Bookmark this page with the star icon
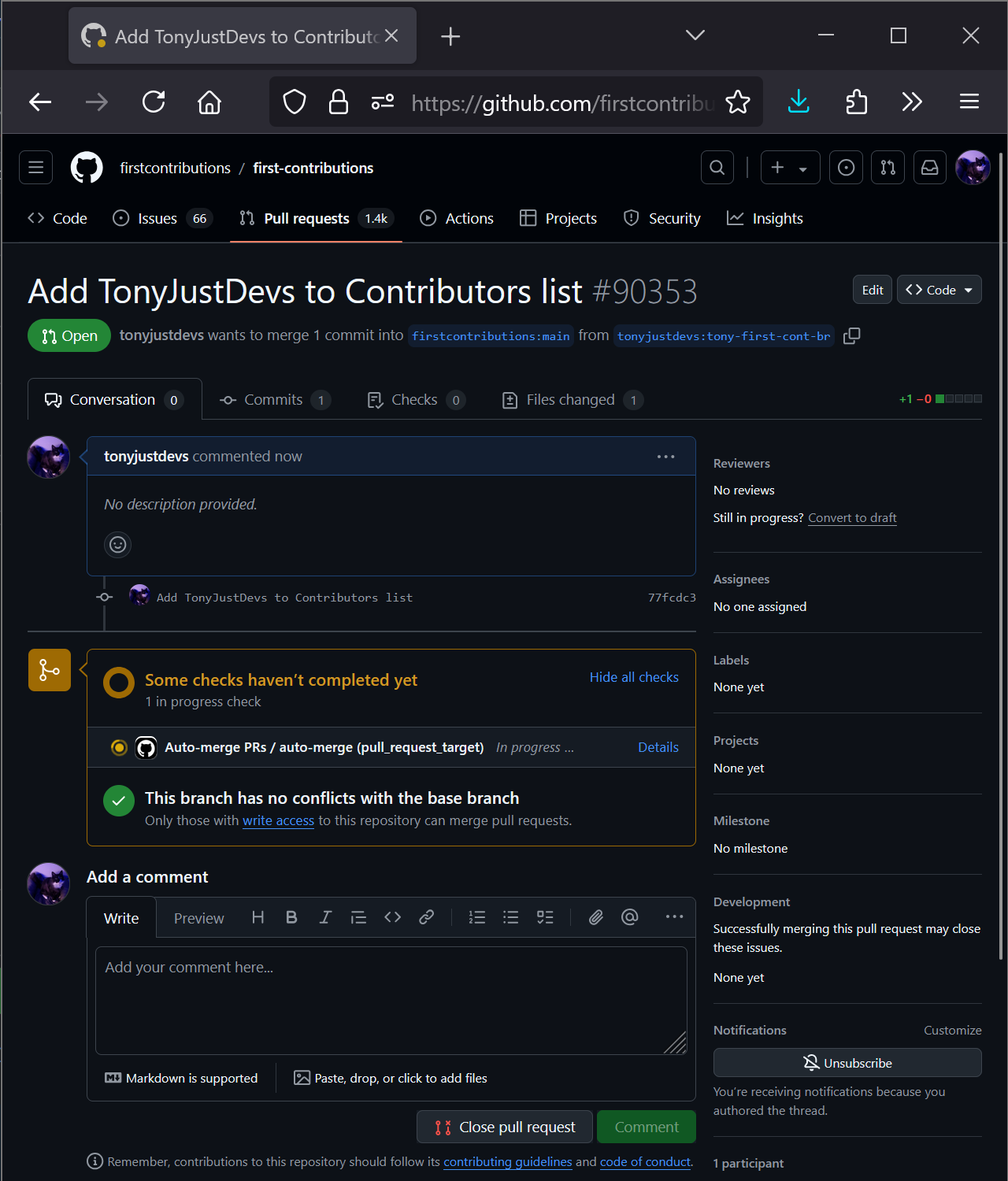 [738, 102]
